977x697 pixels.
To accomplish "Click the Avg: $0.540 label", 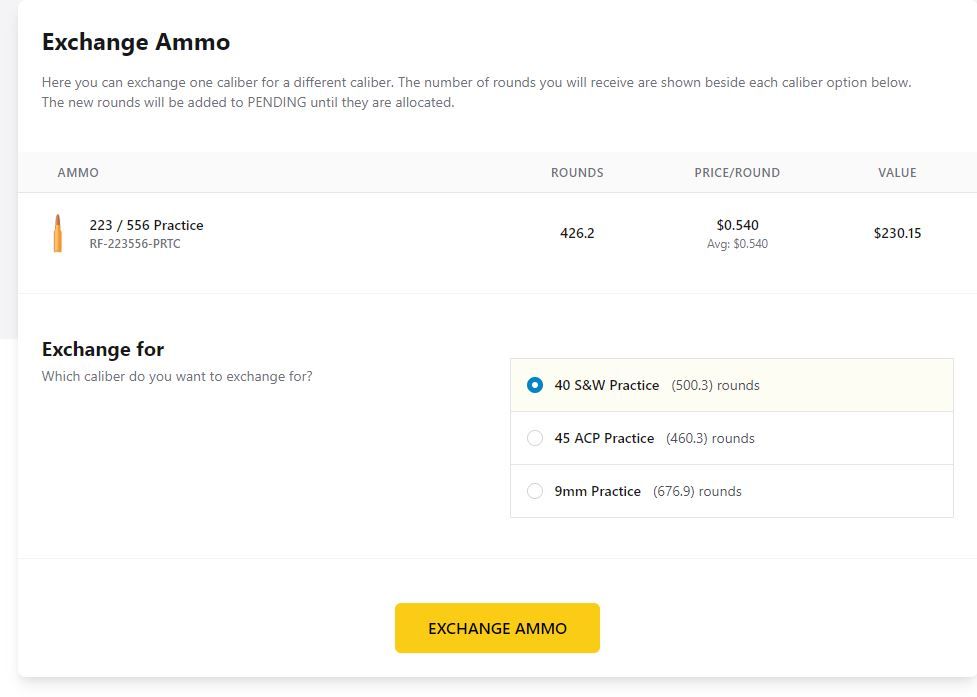I will click(737, 244).
